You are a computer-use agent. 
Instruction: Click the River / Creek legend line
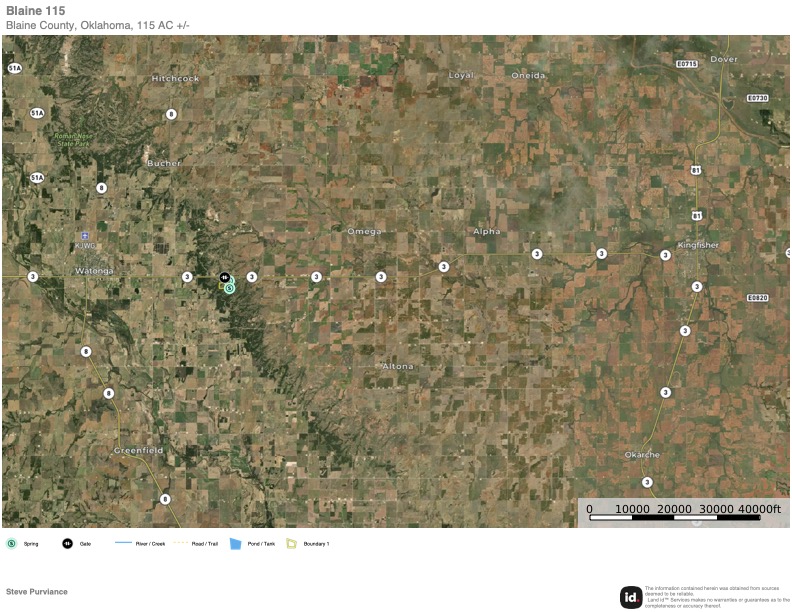click(x=124, y=543)
